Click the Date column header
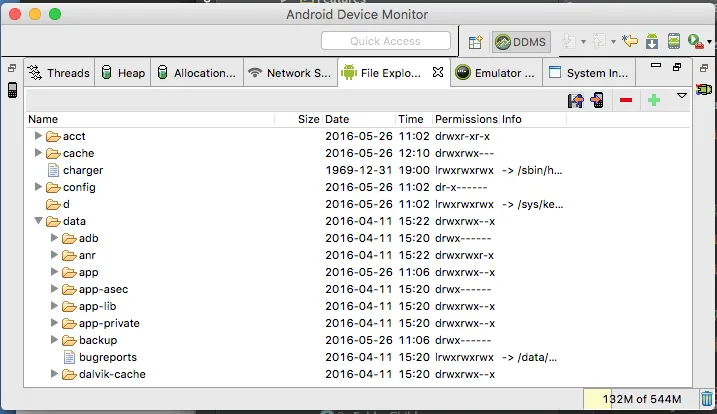Viewport: 717px width, 414px height. click(x=359, y=119)
